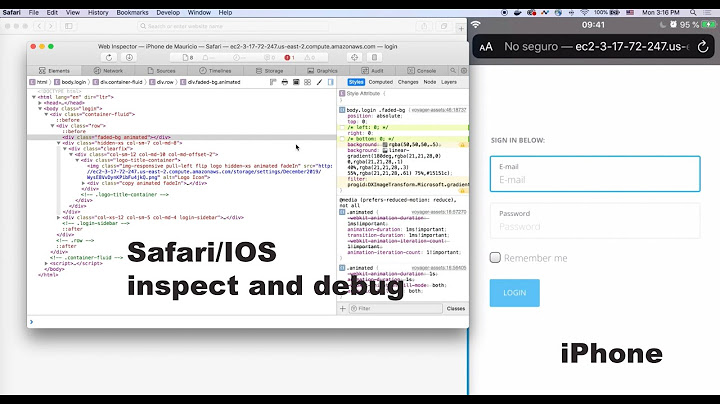Select the div faded-bg animated row

[181, 137]
